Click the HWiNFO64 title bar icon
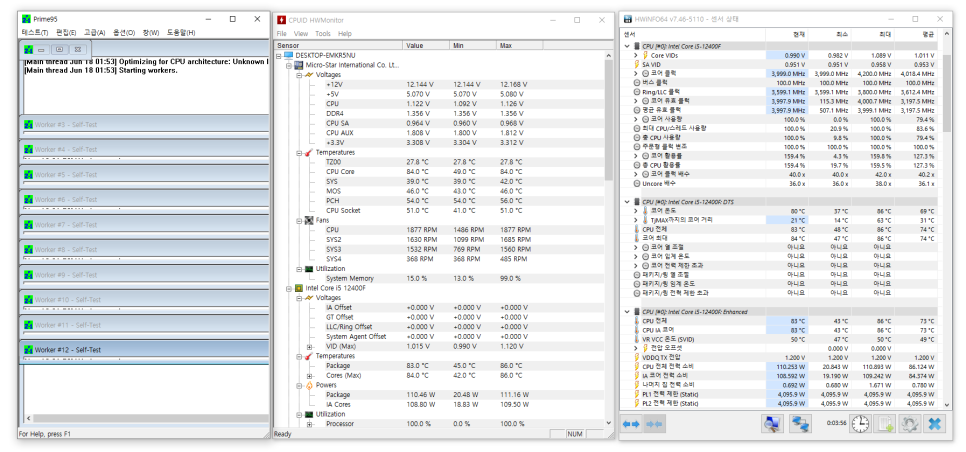The image size is (966, 452). tap(628, 19)
